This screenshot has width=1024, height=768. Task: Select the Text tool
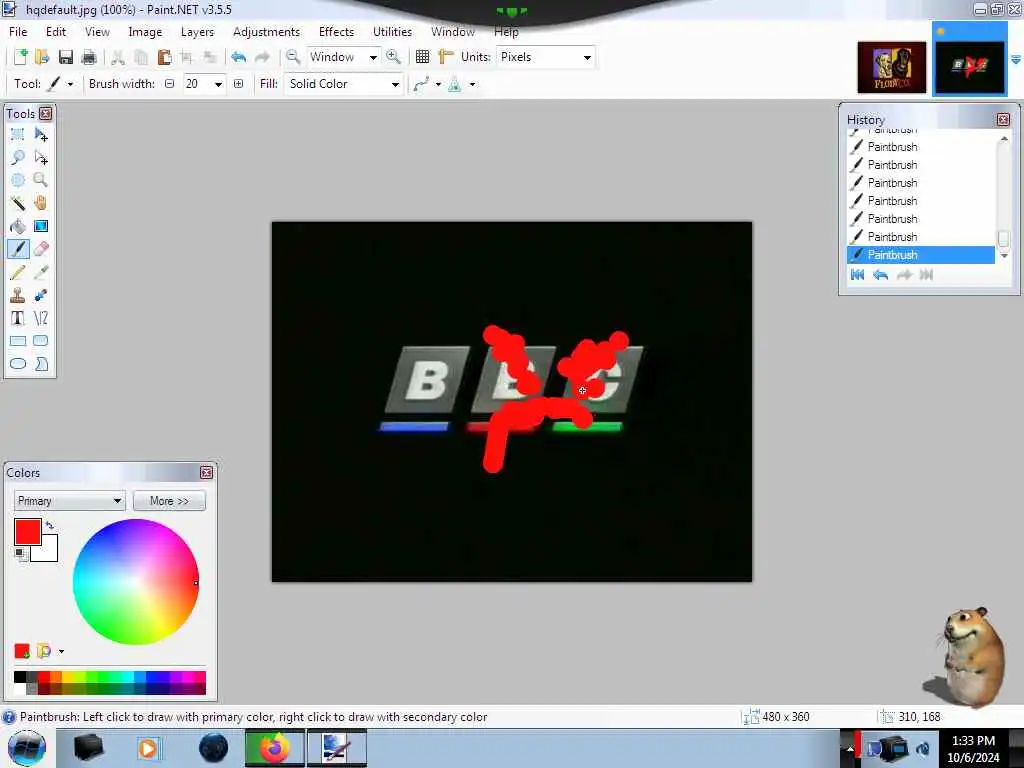pyautogui.click(x=18, y=318)
